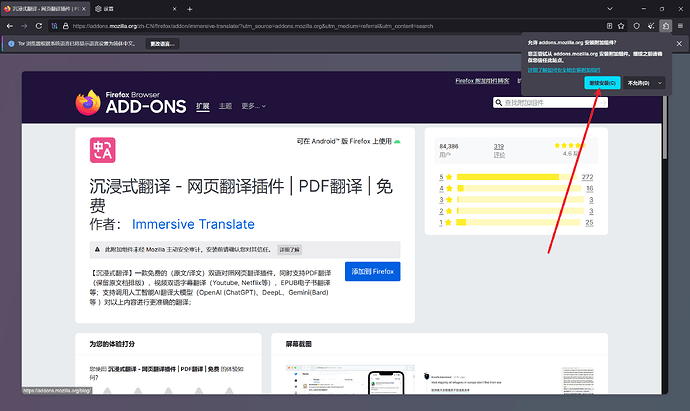Click the 添加到 Firefox button
This screenshot has height=411, width=690.
[x=372, y=272]
